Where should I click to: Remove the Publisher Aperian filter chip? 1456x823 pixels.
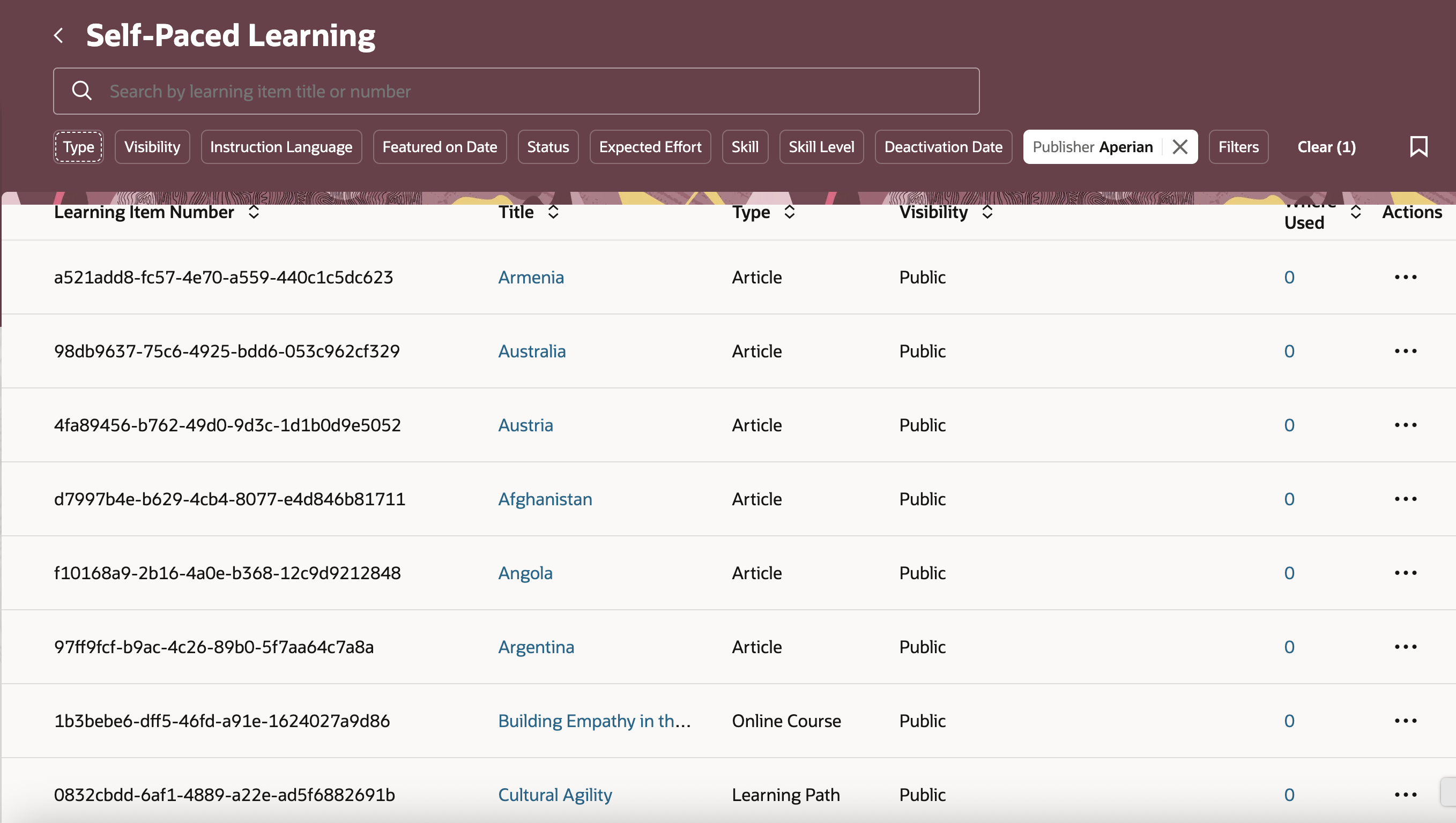(1179, 147)
